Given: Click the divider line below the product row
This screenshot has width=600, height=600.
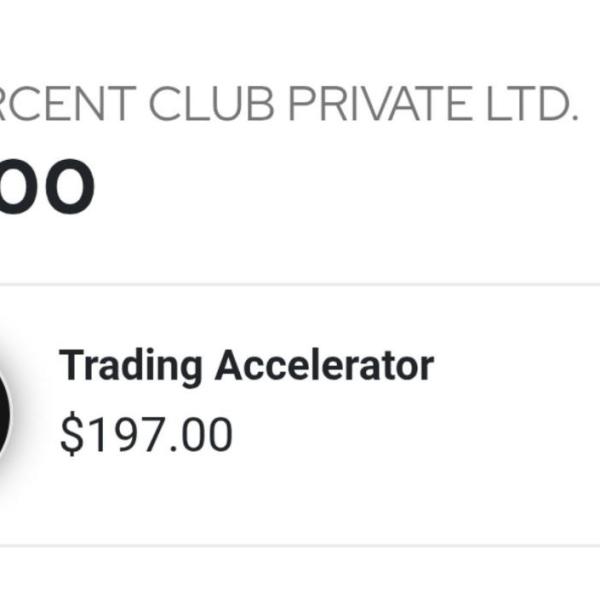Looking at the screenshot, I should [300, 546].
